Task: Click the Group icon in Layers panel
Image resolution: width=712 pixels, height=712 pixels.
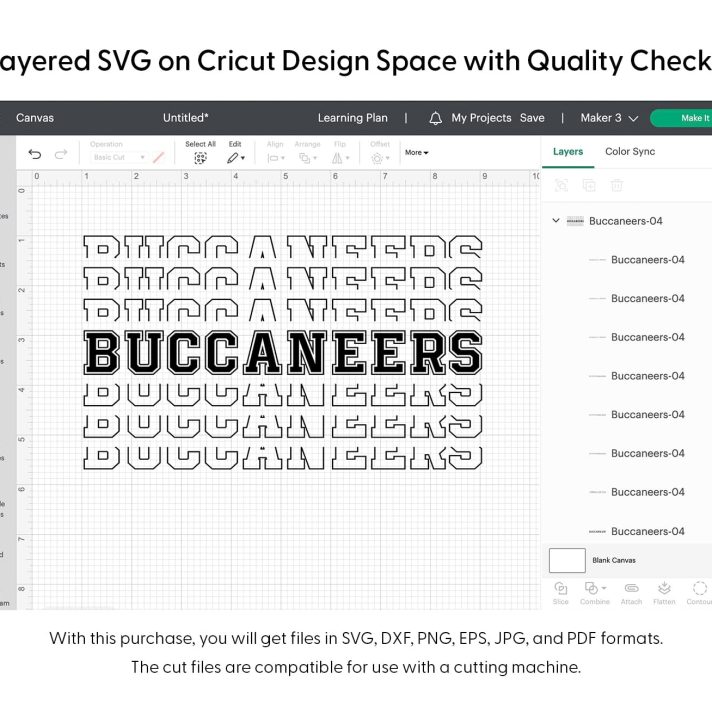Action: [x=561, y=185]
